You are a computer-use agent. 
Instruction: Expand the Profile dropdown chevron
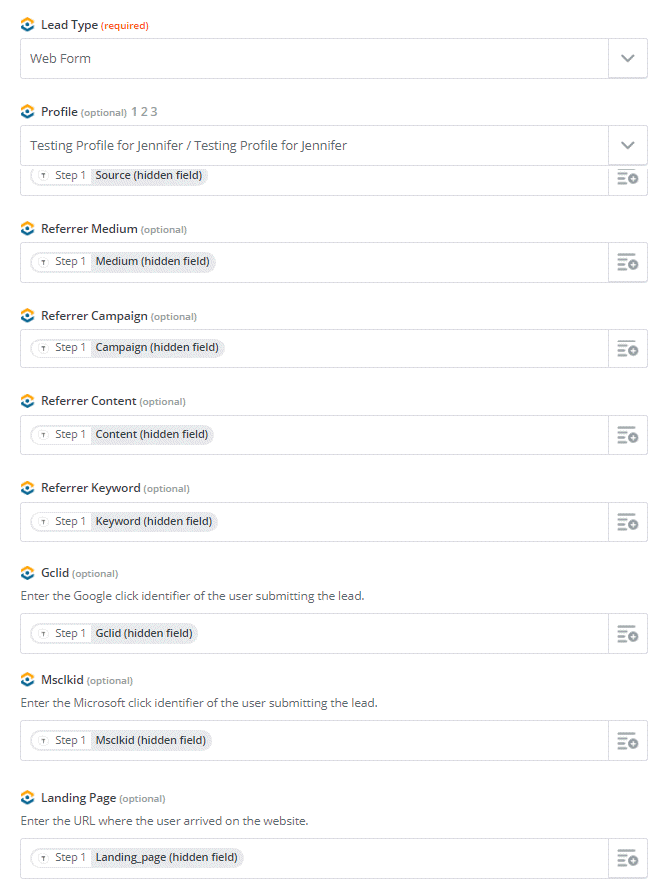(x=627, y=145)
